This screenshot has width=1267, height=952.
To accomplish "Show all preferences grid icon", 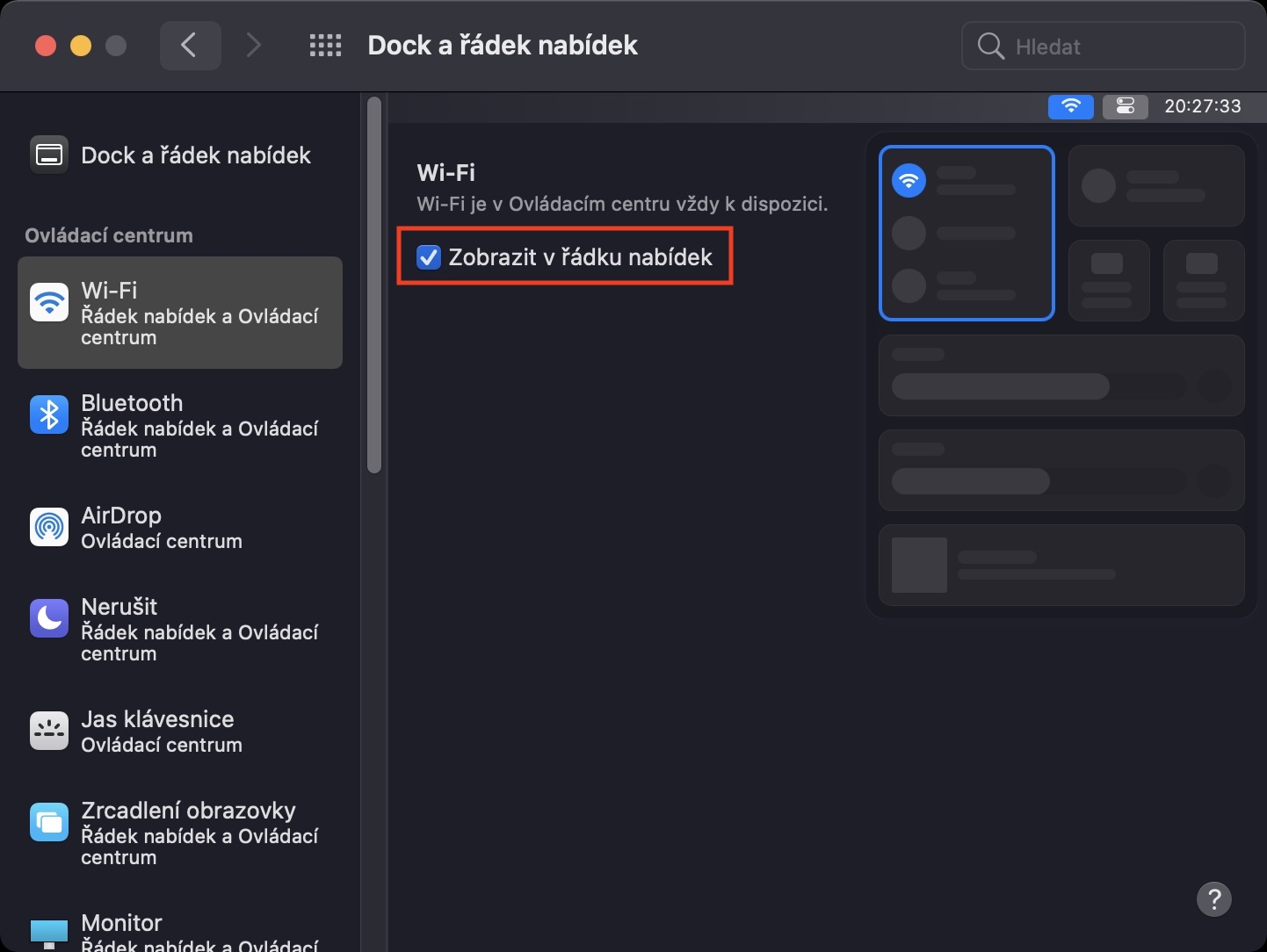I will pos(325,46).
